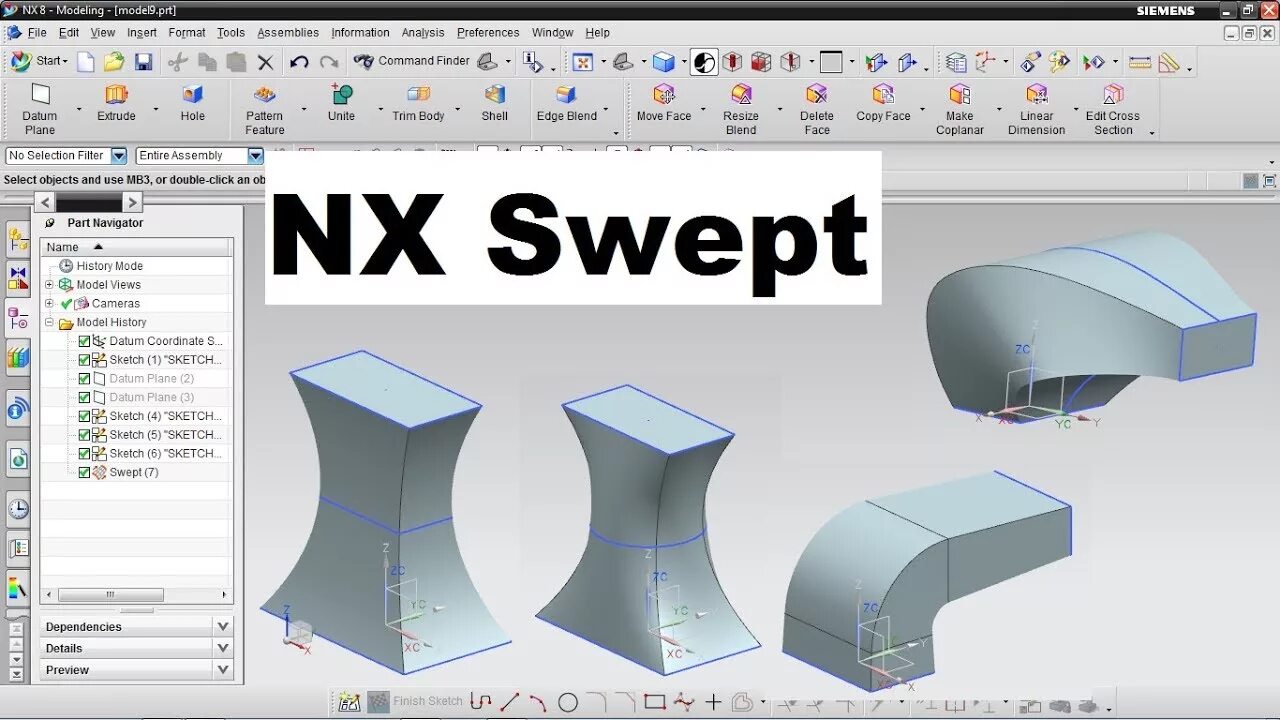The width and height of the screenshot is (1280, 720).
Task: Click the Fit view icon
Action: pyautogui.click(x=583, y=62)
